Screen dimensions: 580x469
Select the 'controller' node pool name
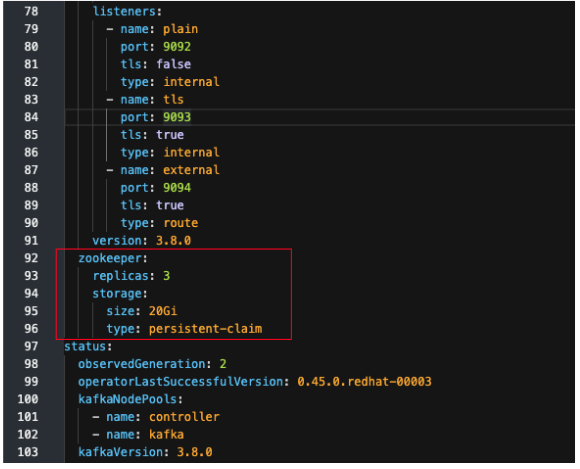(x=184, y=417)
